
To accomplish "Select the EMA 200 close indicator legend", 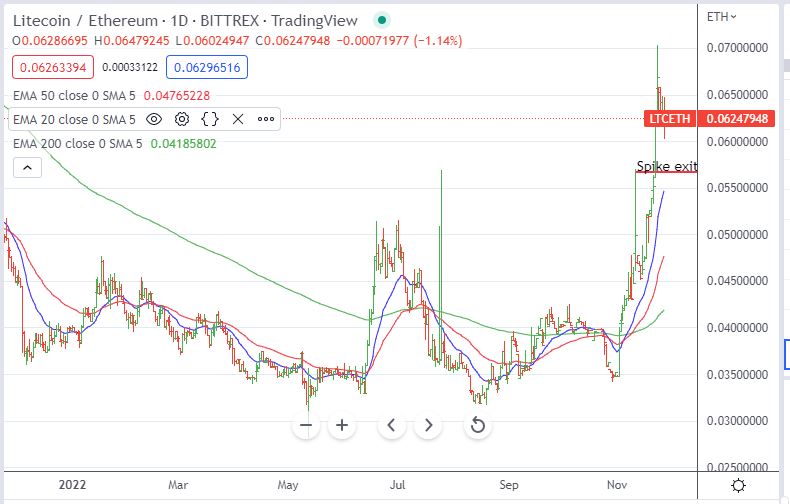I will click(78, 144).
